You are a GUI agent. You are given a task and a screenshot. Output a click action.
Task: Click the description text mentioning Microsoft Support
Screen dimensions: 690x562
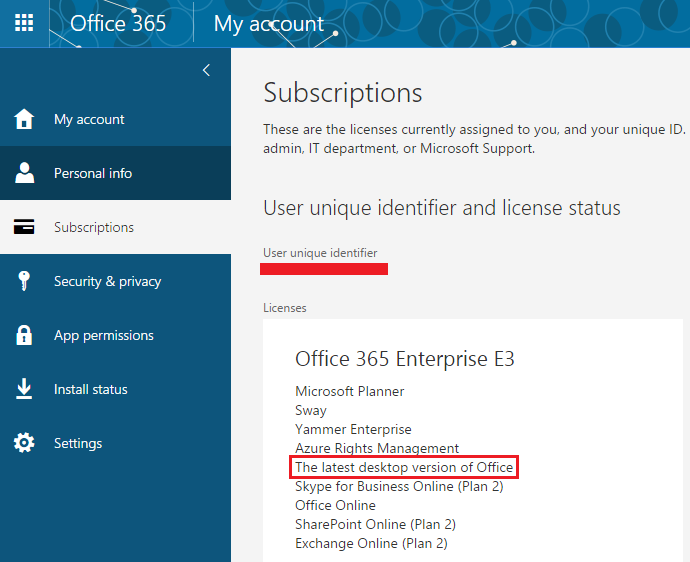[474, 139]
